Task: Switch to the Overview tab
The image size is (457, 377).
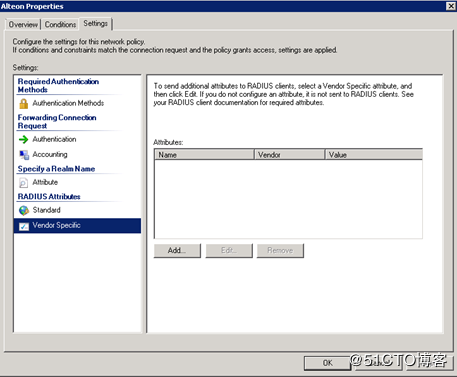Action: [23, 24]
